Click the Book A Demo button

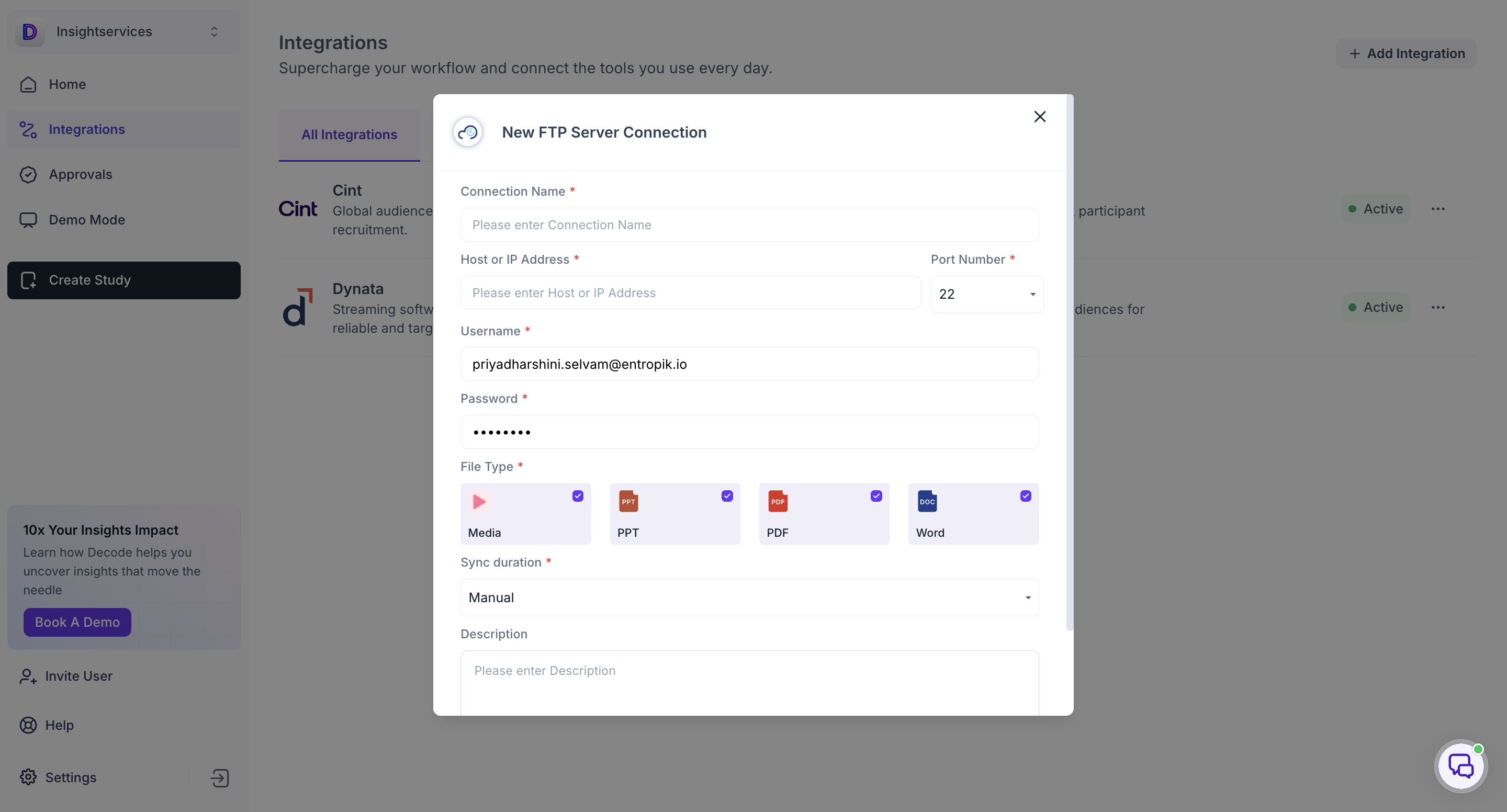coord(77,622)
